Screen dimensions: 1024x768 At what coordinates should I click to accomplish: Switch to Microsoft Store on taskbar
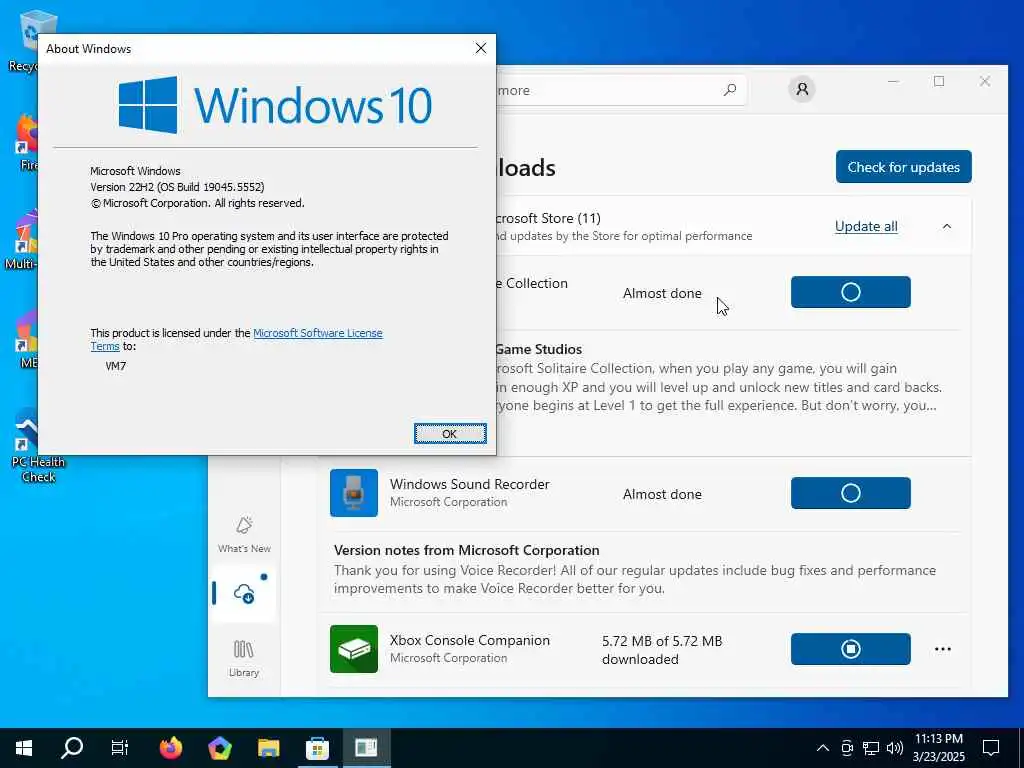click(x=317, y=748)
